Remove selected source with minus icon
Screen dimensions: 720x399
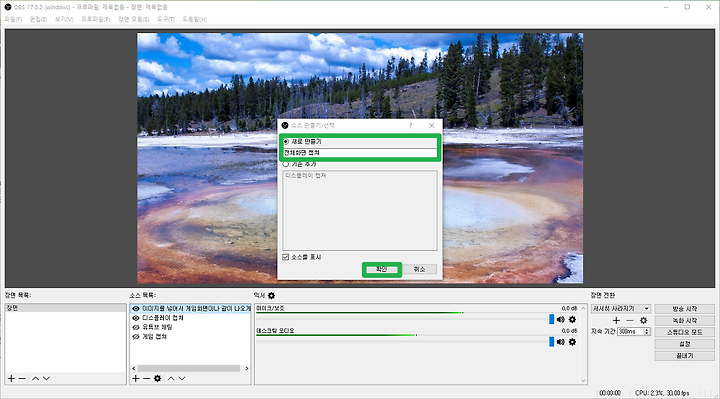pos(146,378)
